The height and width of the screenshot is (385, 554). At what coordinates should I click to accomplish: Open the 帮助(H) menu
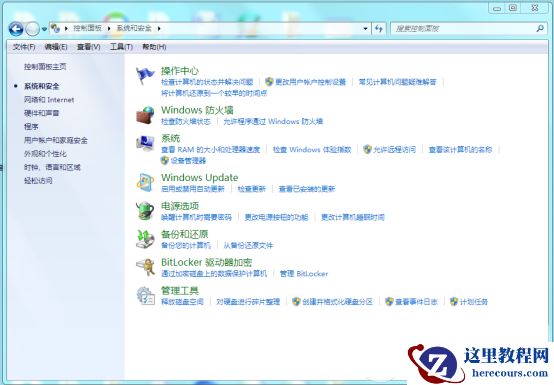pos(154,47)
